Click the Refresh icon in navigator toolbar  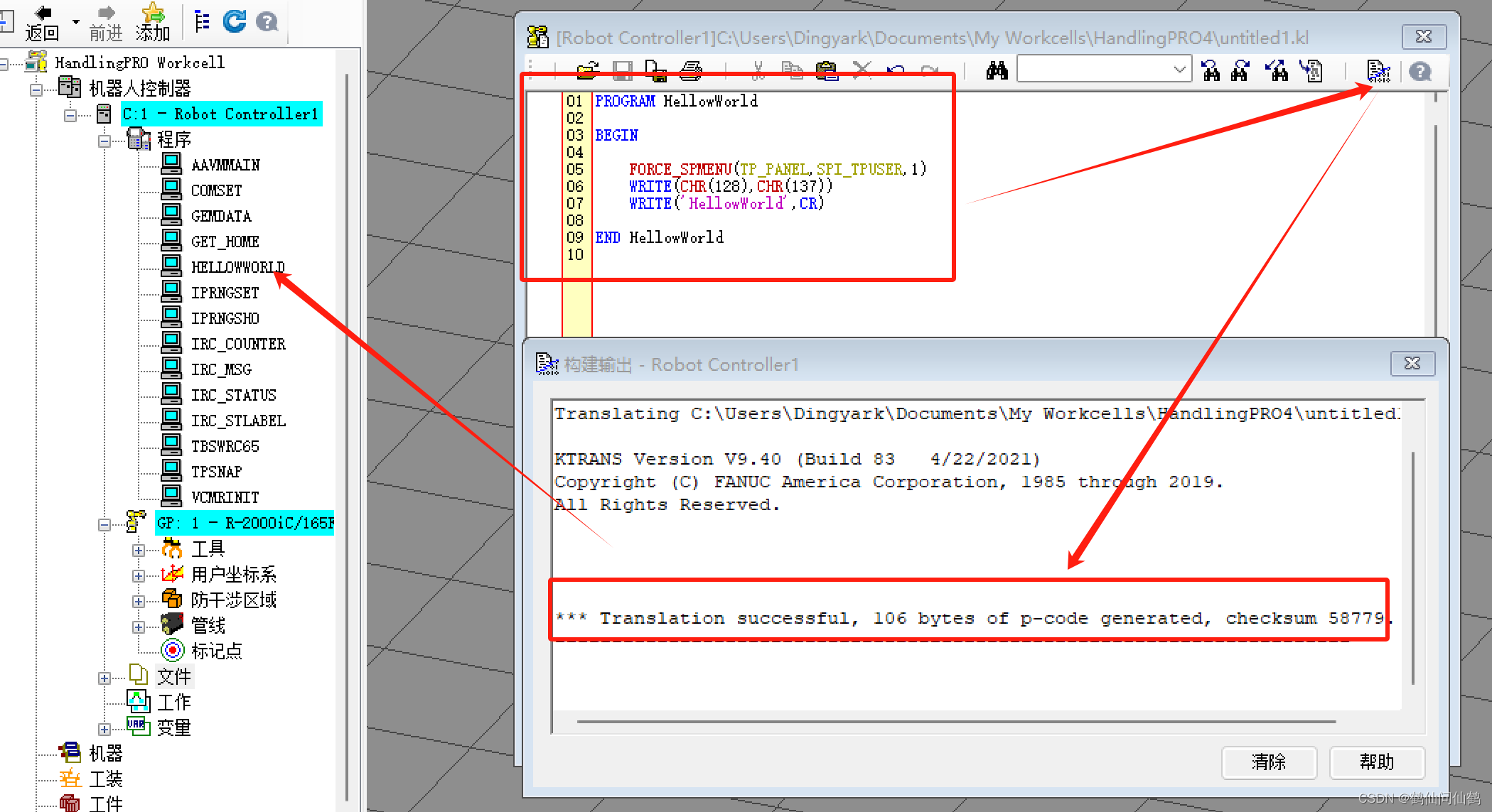tap(234, 21)
